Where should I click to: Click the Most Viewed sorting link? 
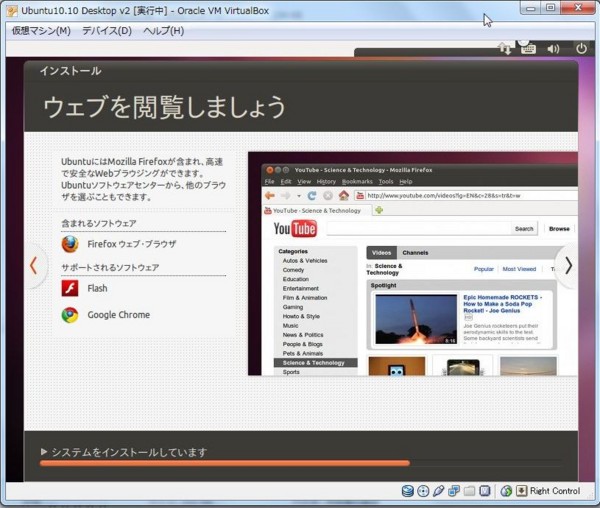(x=519, y=269)
